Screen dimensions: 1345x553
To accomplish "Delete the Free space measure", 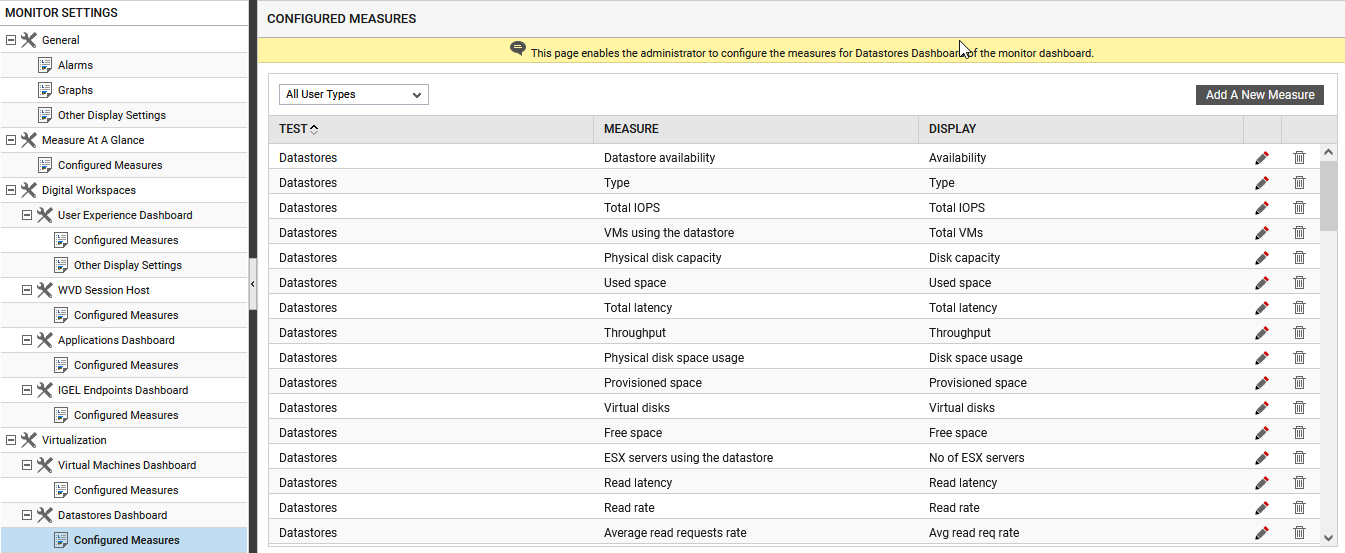I will coord(1299,433).
